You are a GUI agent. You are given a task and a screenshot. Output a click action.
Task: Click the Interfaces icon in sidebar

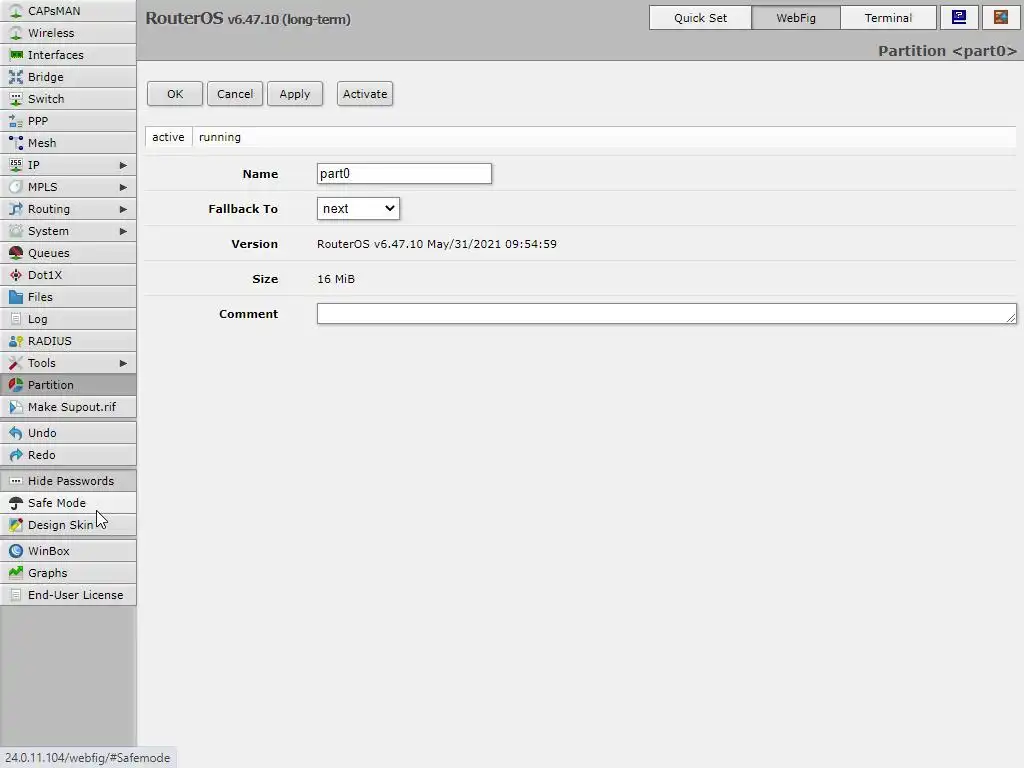[x=16, y=55]
